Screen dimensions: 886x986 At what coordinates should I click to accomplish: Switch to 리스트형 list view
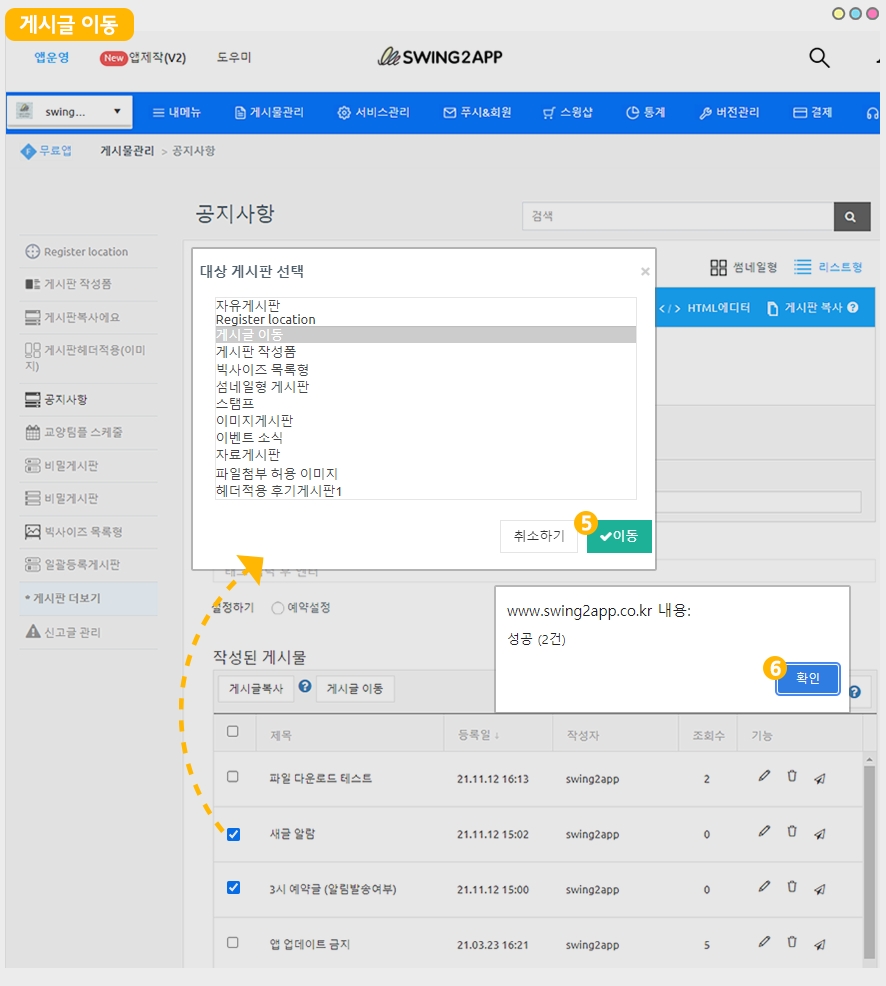pos(828,267)
